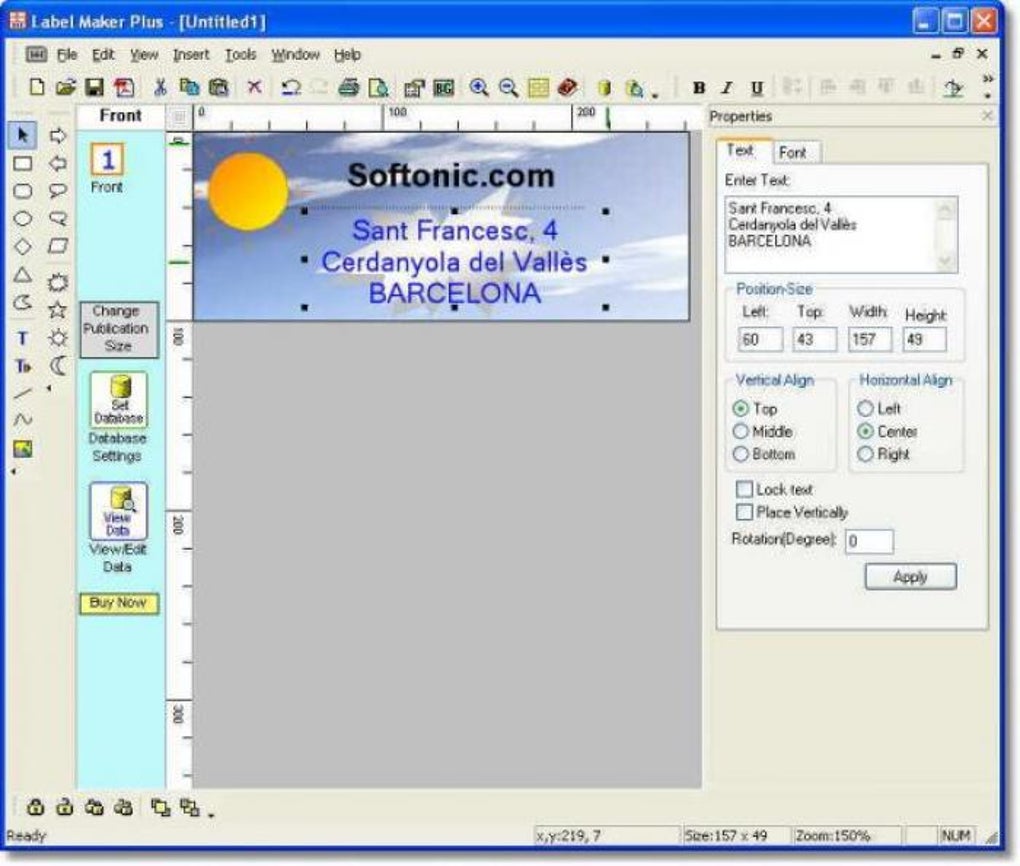Screen dimensions: 1020x866
Task: Open View Data icon
Action: tap(118, 511)
